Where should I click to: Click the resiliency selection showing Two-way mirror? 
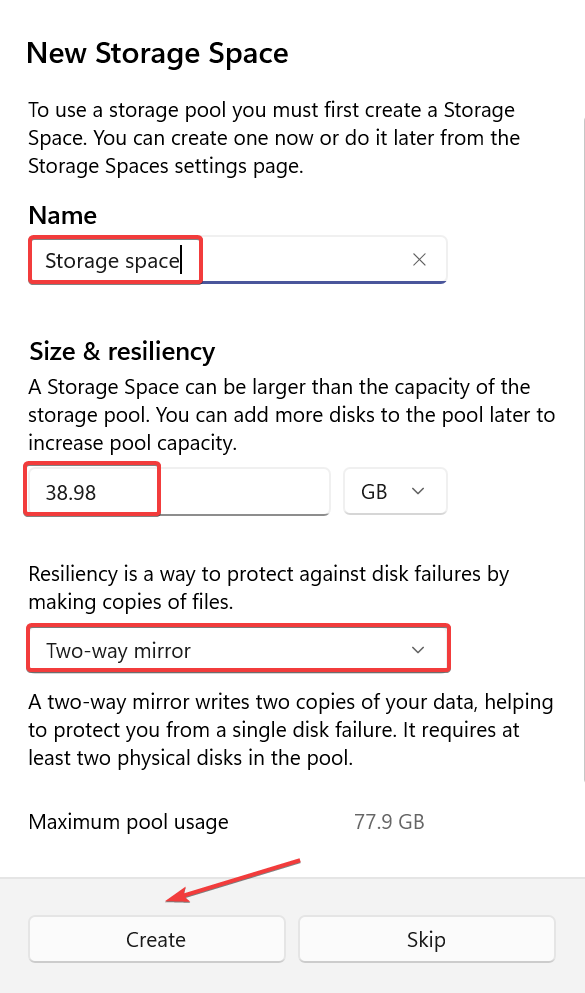pos(238,648)
